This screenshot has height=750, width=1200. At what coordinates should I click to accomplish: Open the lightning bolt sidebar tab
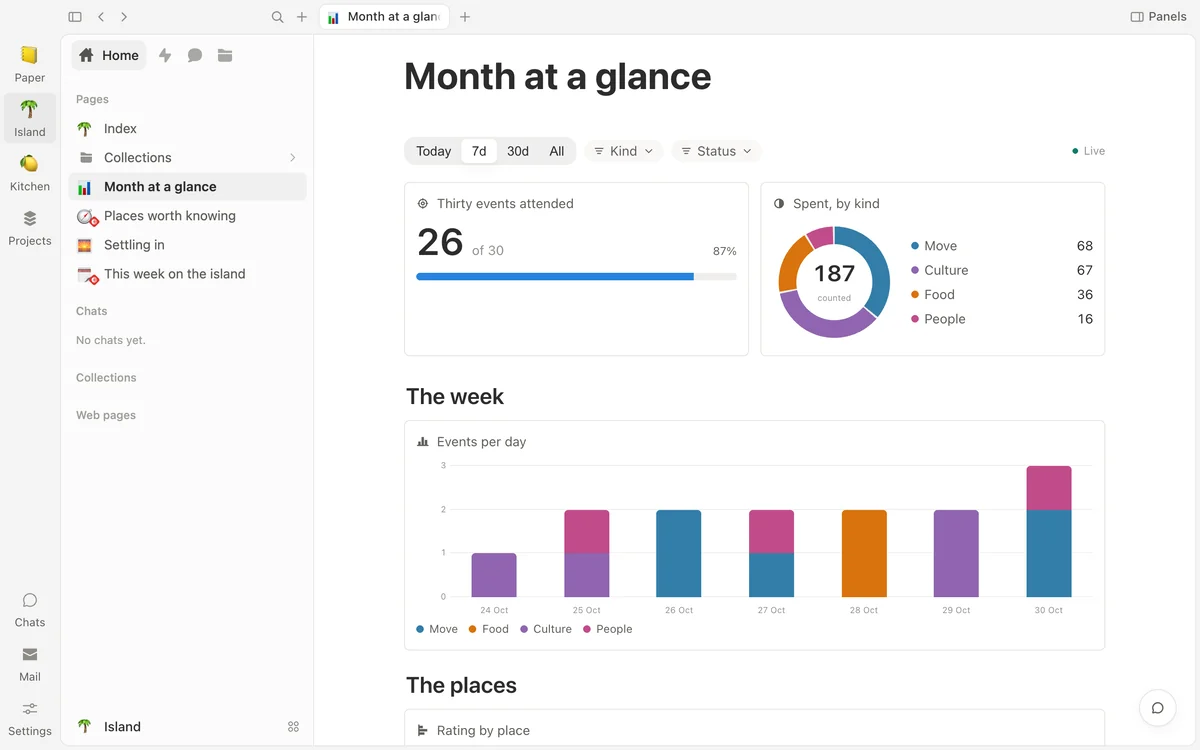[x=165, y=55]
